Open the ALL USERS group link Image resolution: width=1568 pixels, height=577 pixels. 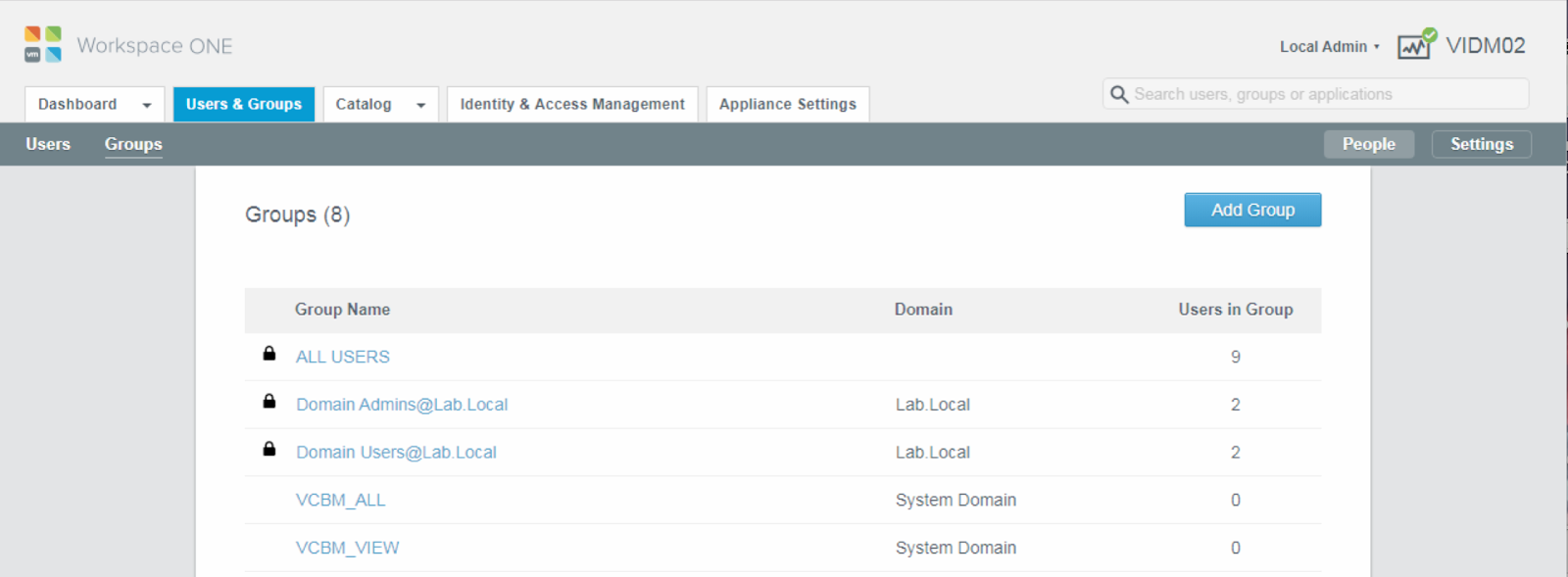click(x=343, y=357)
